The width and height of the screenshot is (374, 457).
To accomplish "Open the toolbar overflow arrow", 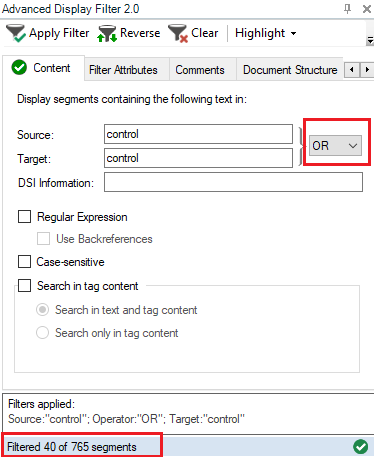I will (370, 40).
